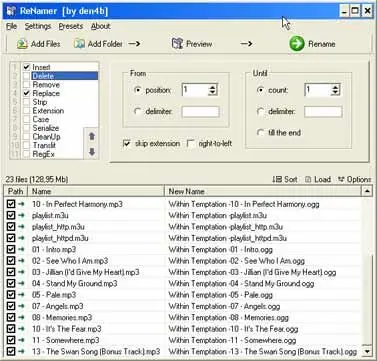
Task: Click the file list scrollbar down arrow
Action: point(367,351)
